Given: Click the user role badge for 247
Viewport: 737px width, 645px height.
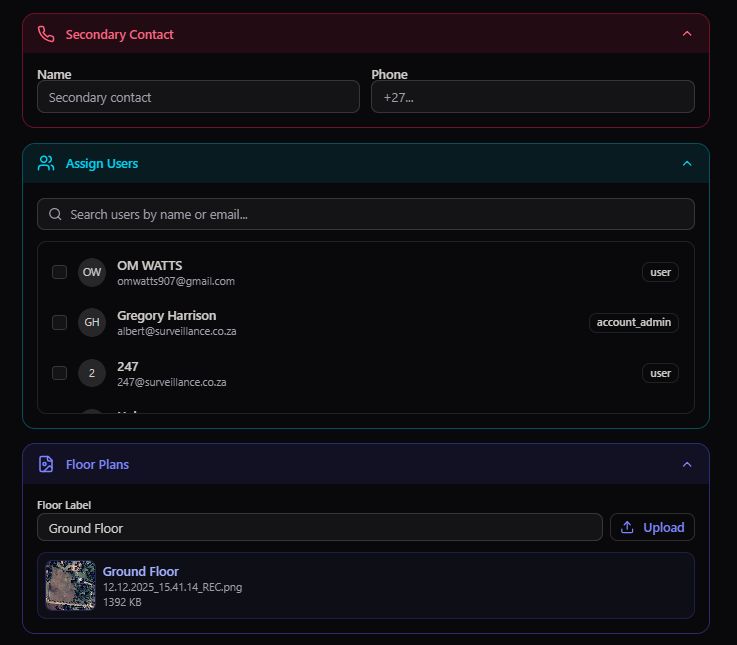Looking at the screenshot, I should click(x=660, y=373).
